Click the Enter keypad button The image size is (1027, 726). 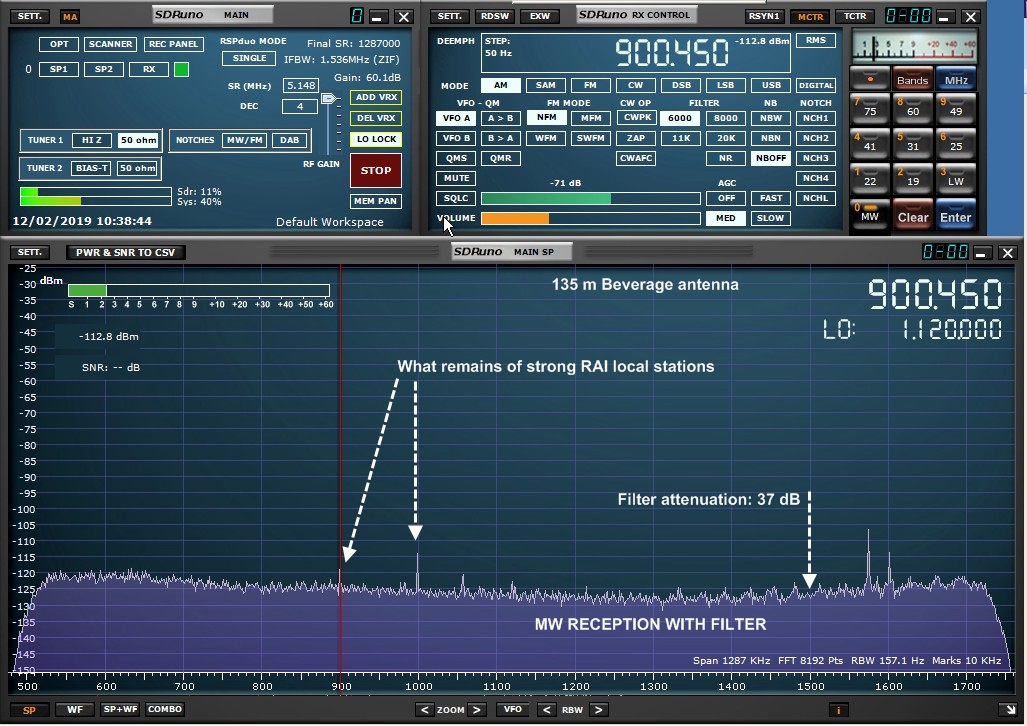[x=956, y=214]
